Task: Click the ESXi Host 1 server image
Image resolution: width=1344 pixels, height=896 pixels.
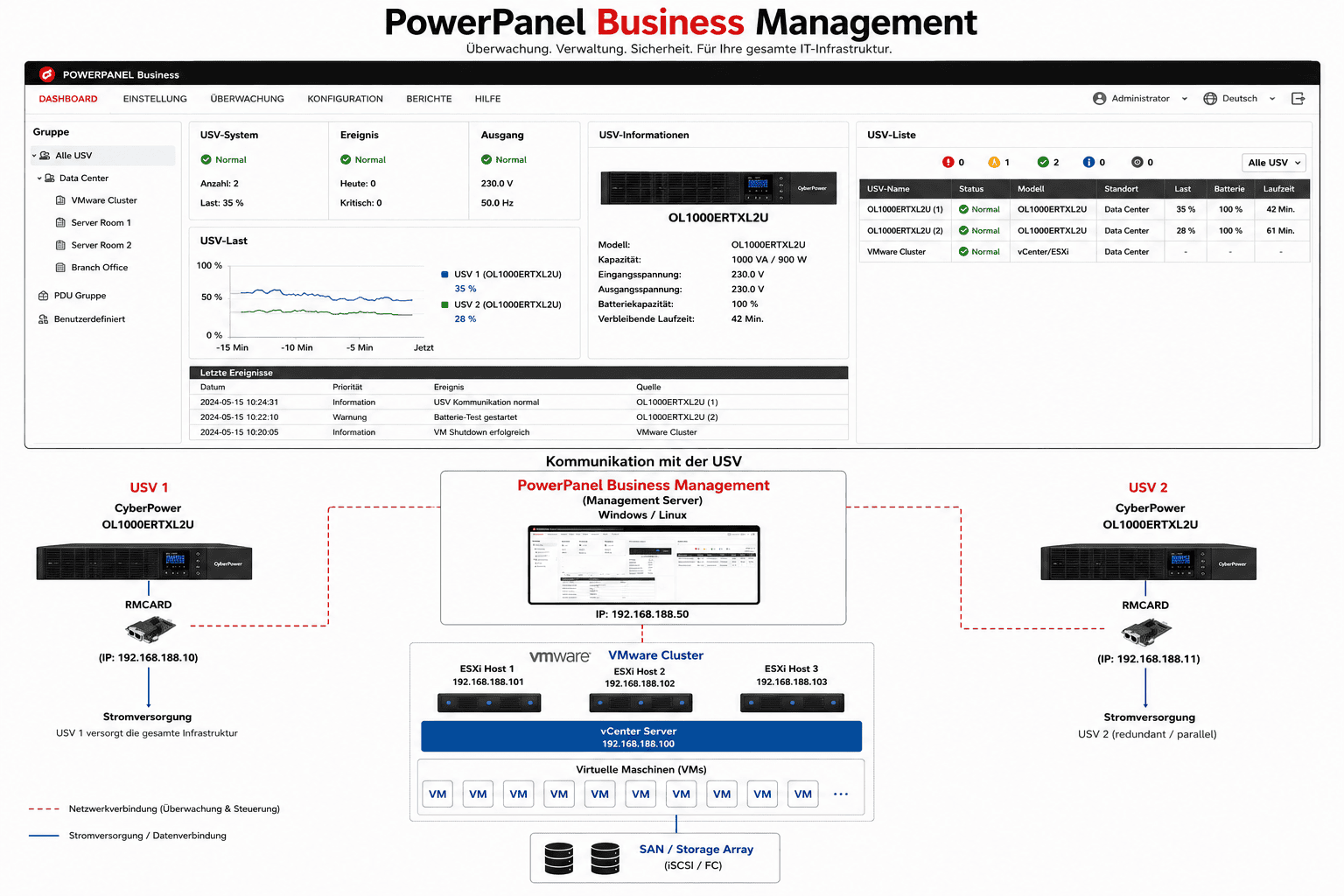Action: [x=489, y=703]
